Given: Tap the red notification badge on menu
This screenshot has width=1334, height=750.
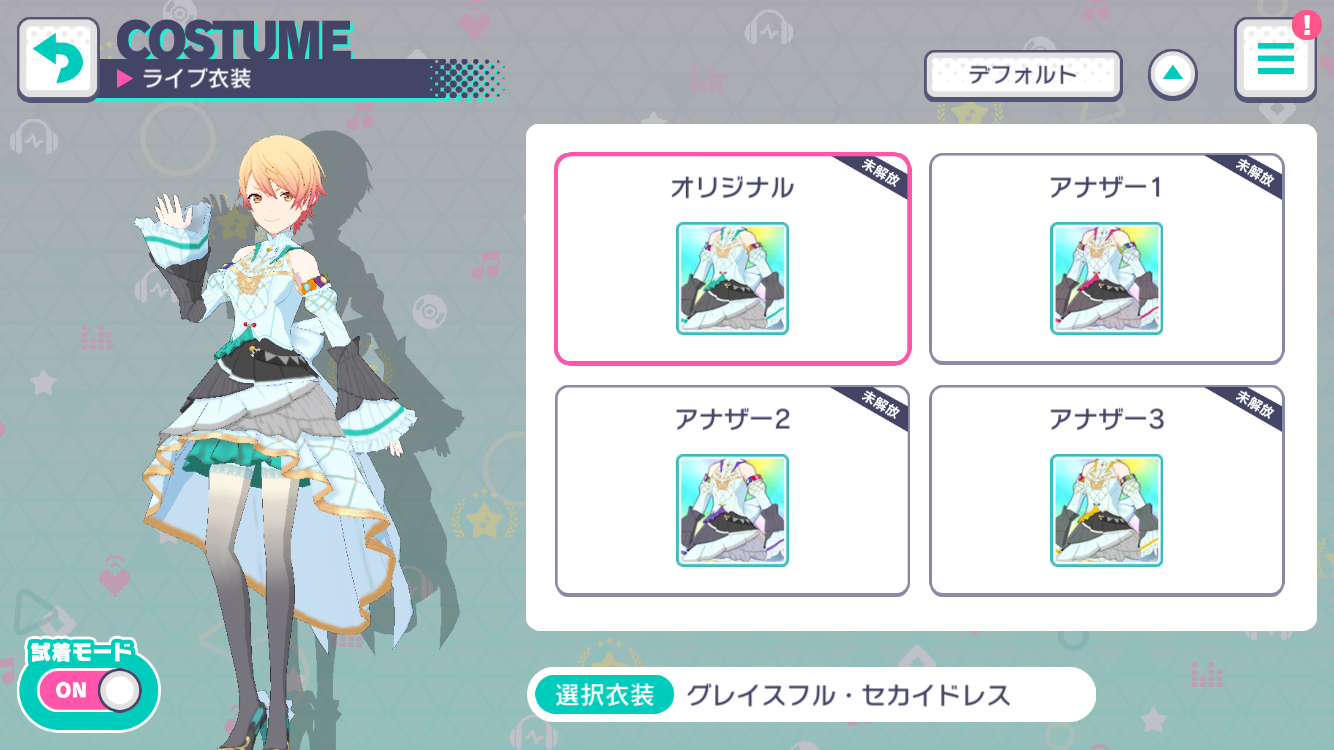Looking at the screenshot, I should coord(1306,23).
